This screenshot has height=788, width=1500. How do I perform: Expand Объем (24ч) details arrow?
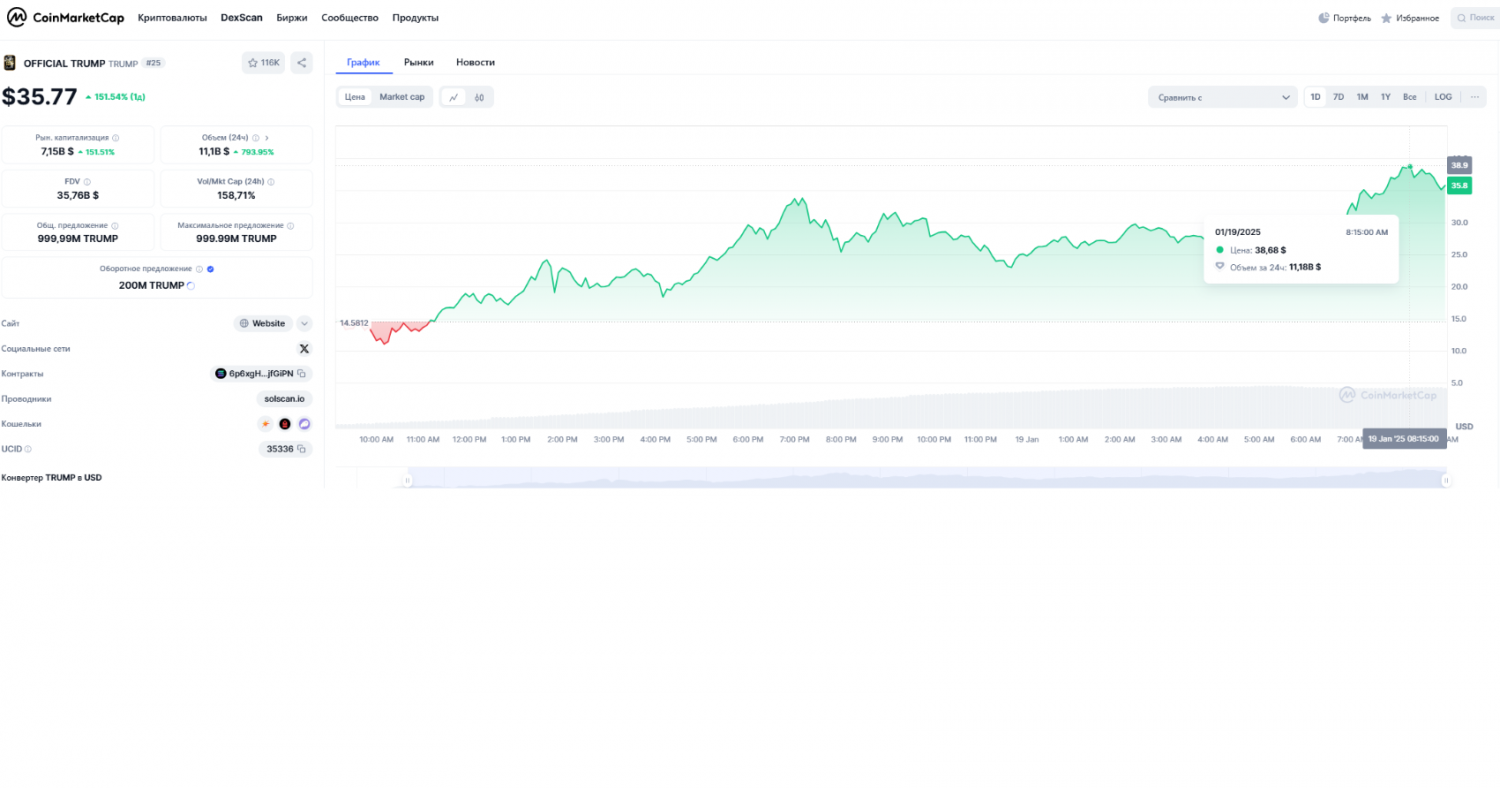pos(267,138)
